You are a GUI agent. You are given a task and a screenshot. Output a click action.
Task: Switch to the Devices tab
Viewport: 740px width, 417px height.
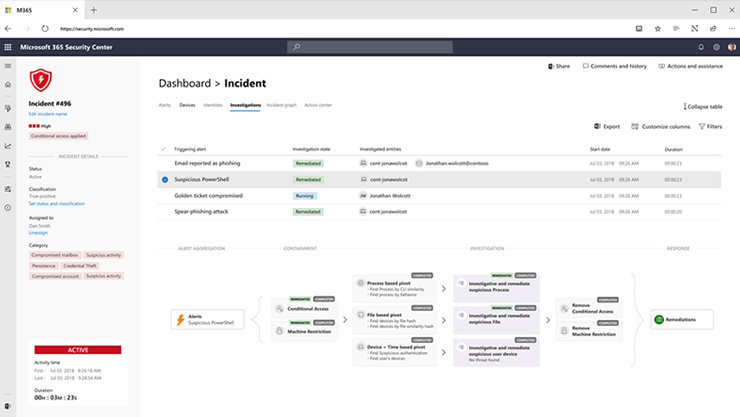click(x=187, y=104)
